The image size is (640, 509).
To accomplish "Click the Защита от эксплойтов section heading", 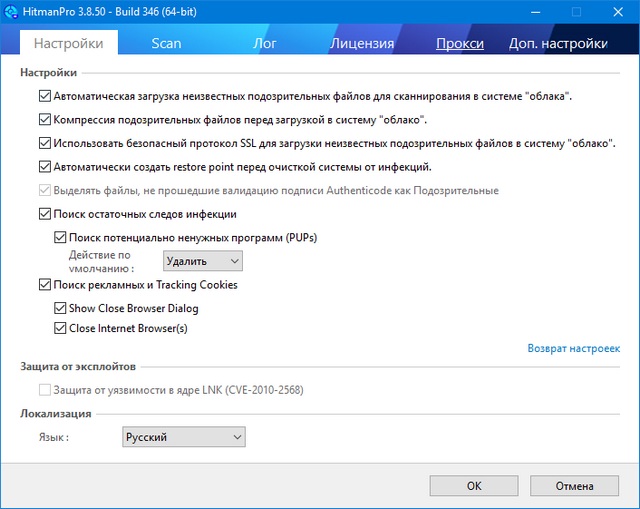I will (x=78, y=367).
